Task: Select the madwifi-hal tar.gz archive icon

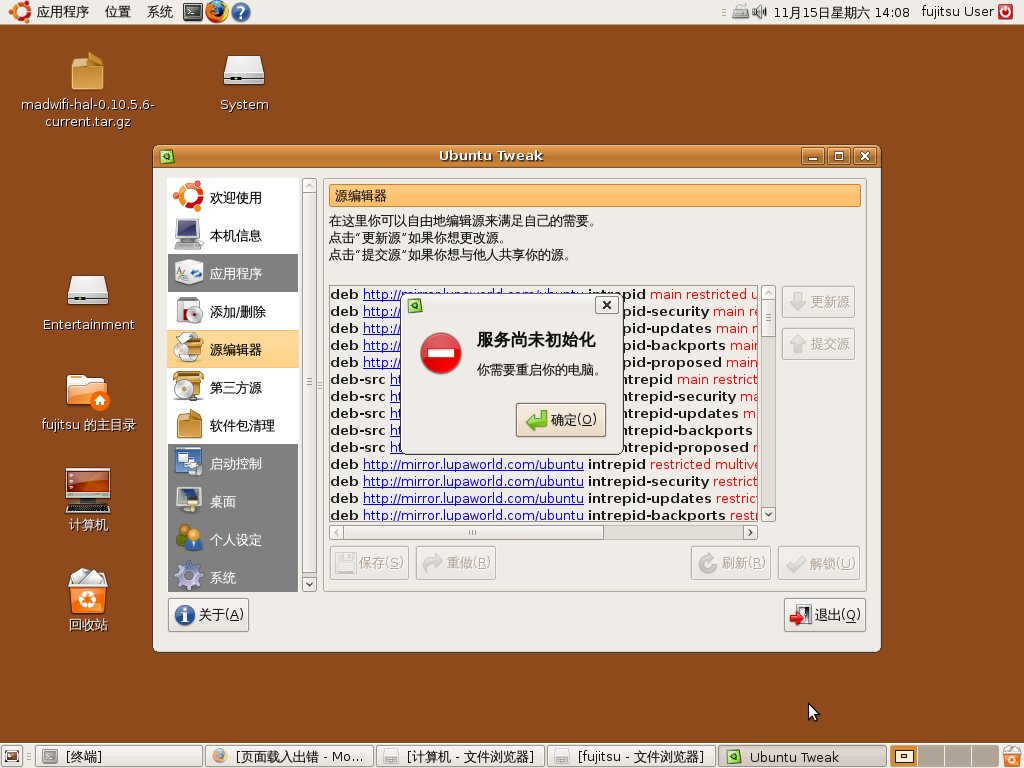Action: pos(88,72)
